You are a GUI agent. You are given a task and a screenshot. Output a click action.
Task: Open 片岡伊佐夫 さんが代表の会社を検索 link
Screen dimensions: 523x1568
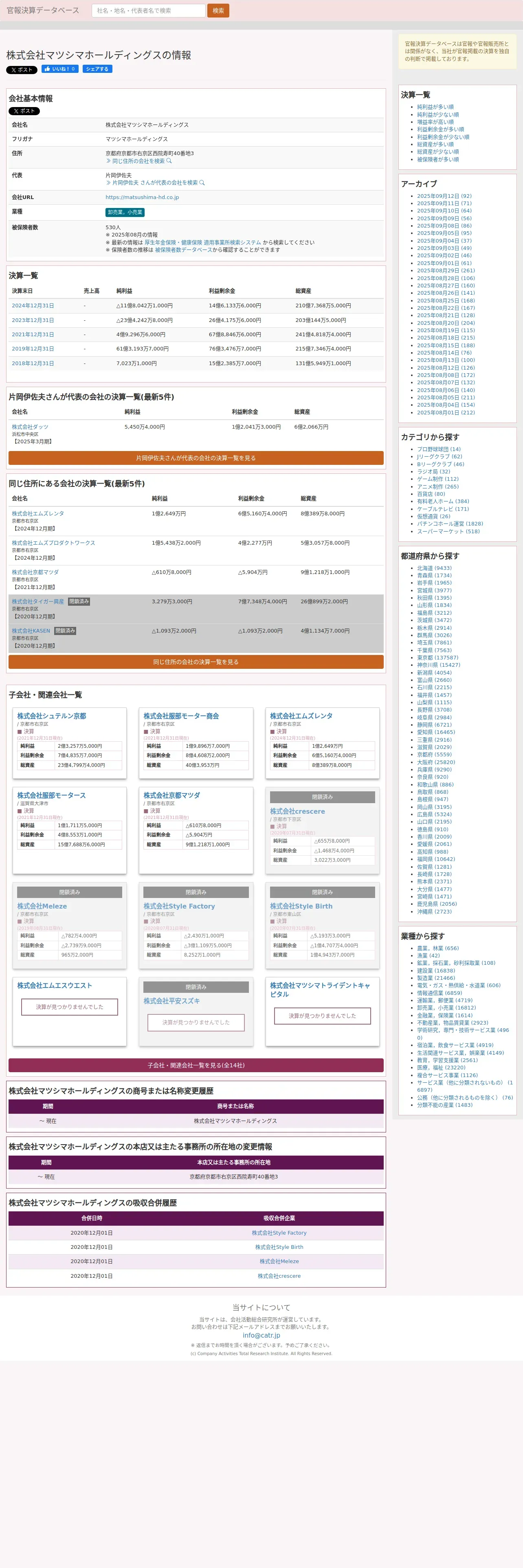pyautogui.click(x=155, y=183)
